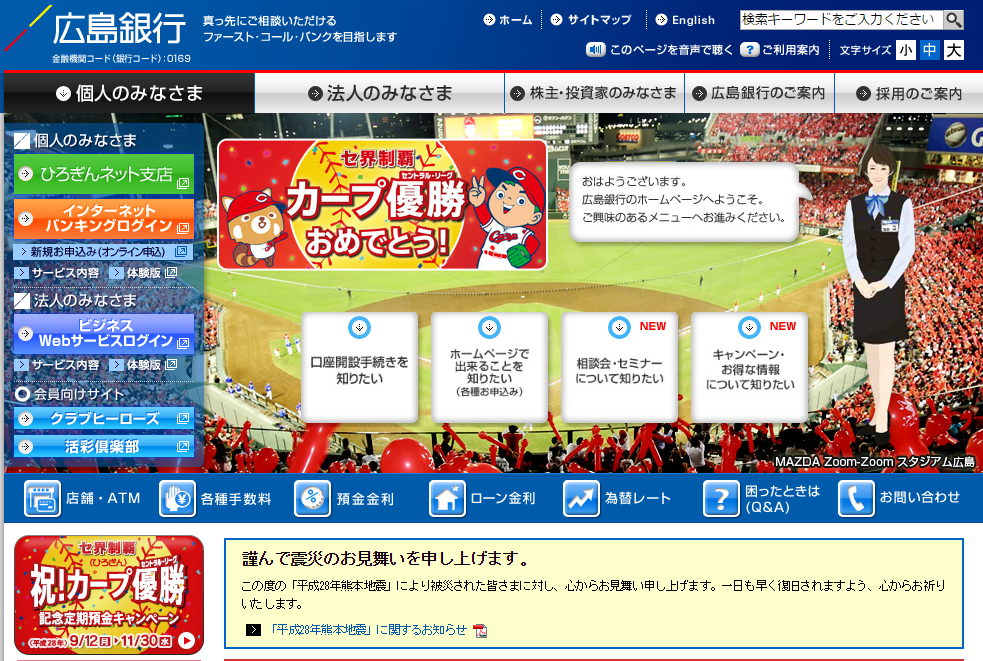
Task: Click arrow icon on ホームページで出来ること card
Action: click(x=489, y=327)
